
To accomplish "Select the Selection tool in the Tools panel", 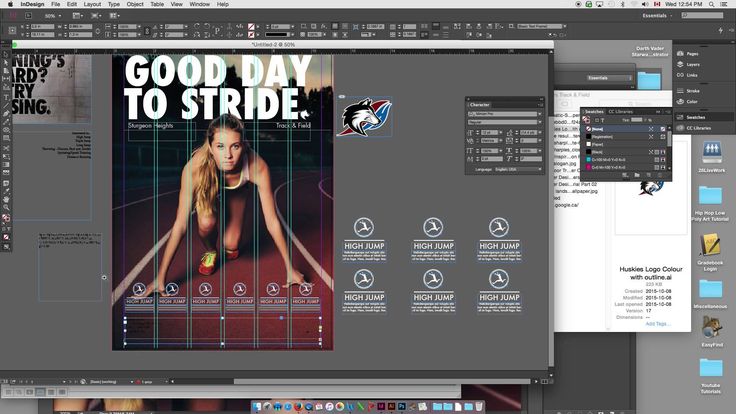I will (x=6, y=55).
